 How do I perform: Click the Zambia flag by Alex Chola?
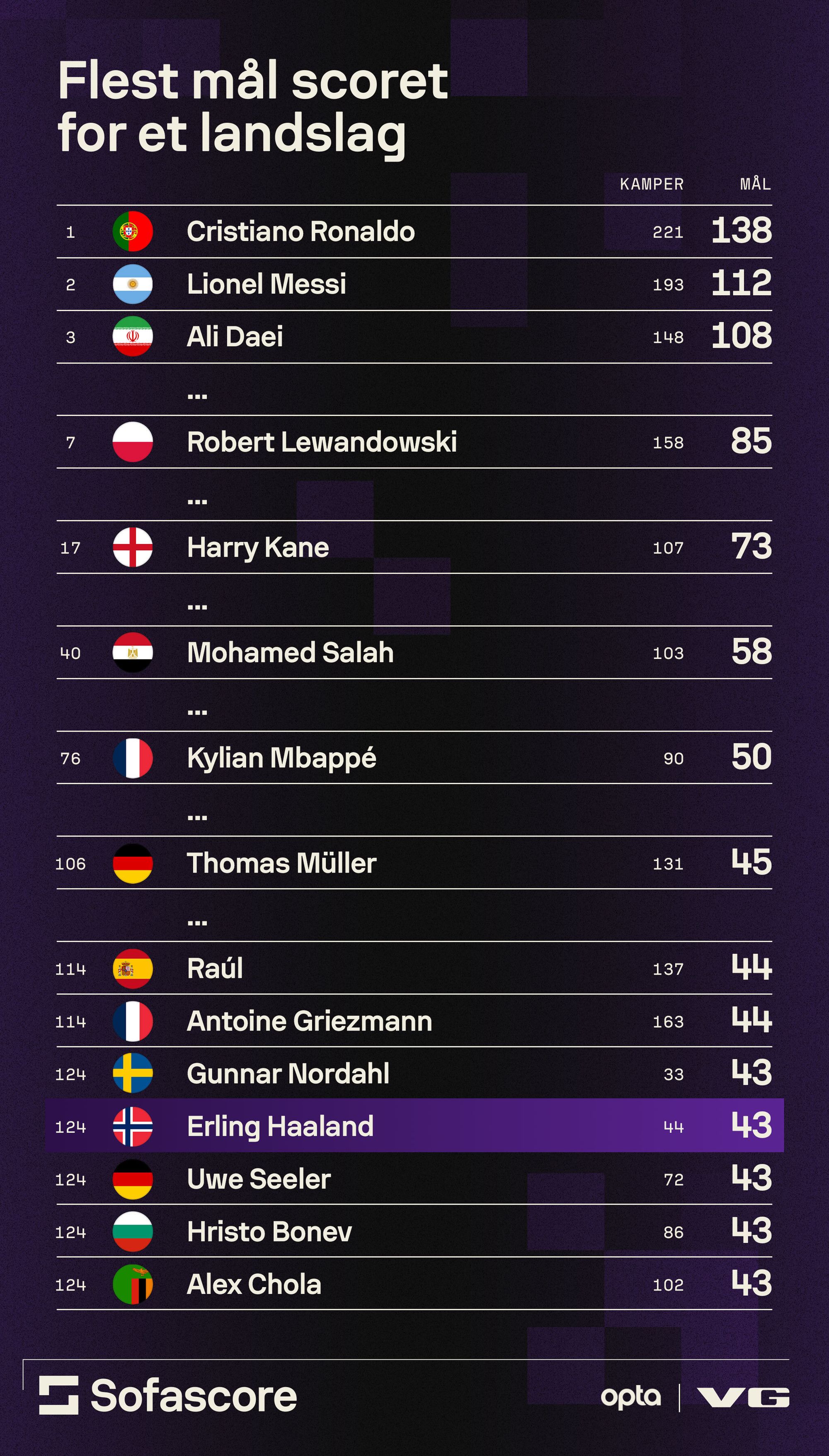tap(133, 1284)
